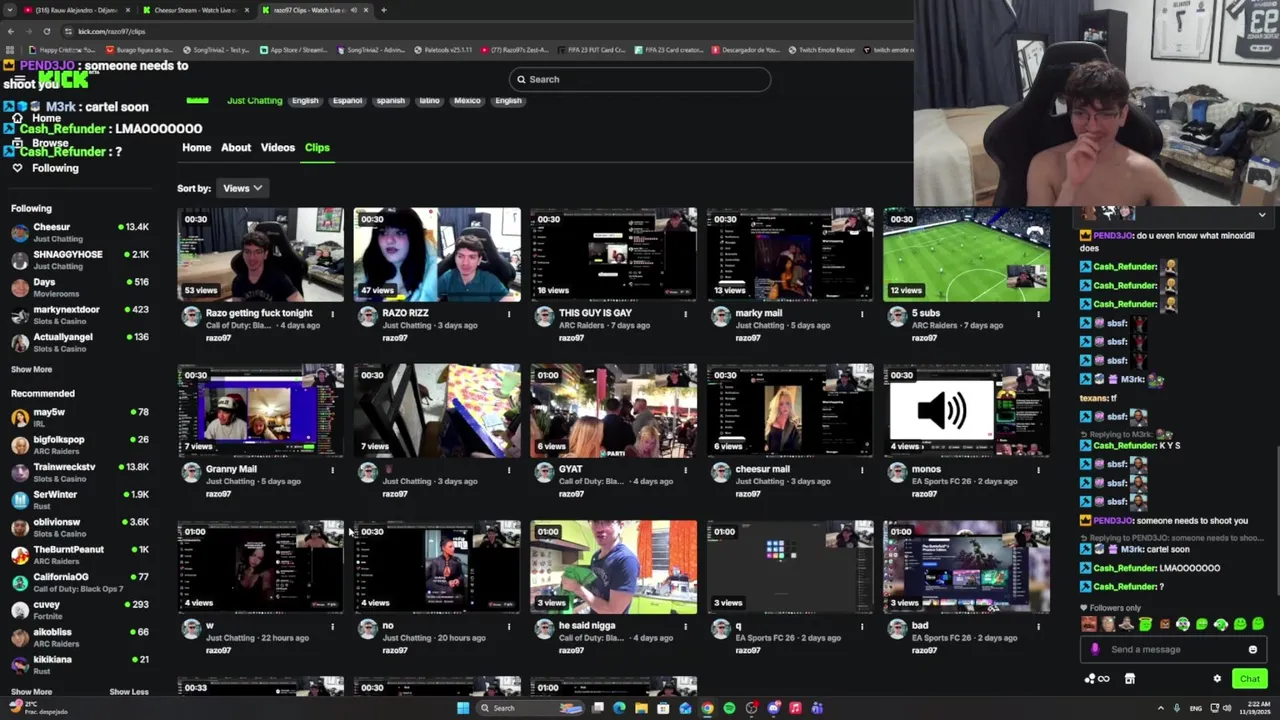
Task: Open a new browser tab
Action: pyautogui.click(x=384, y=10)
